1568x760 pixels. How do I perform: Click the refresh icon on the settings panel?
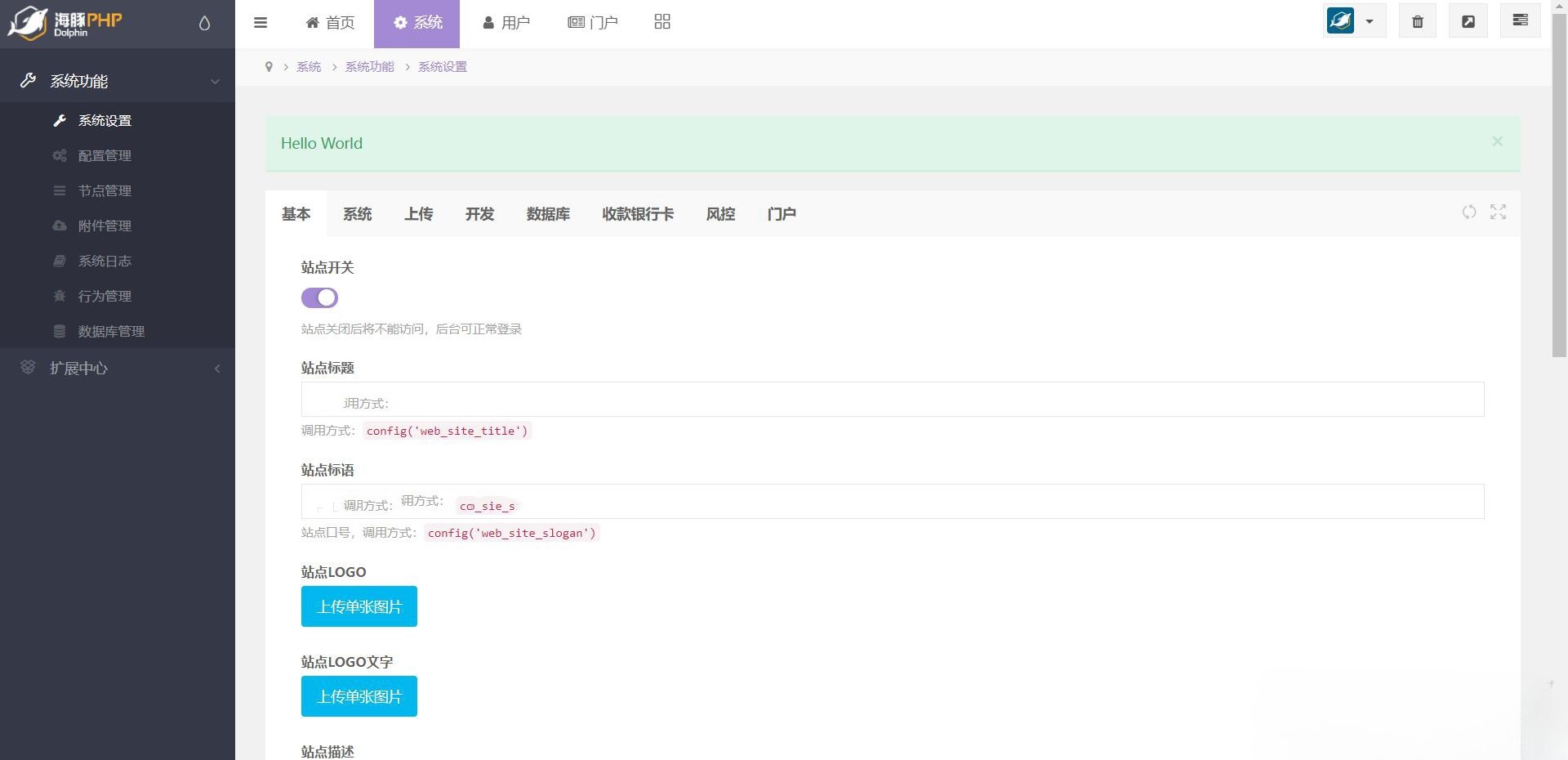point(1468,212)
